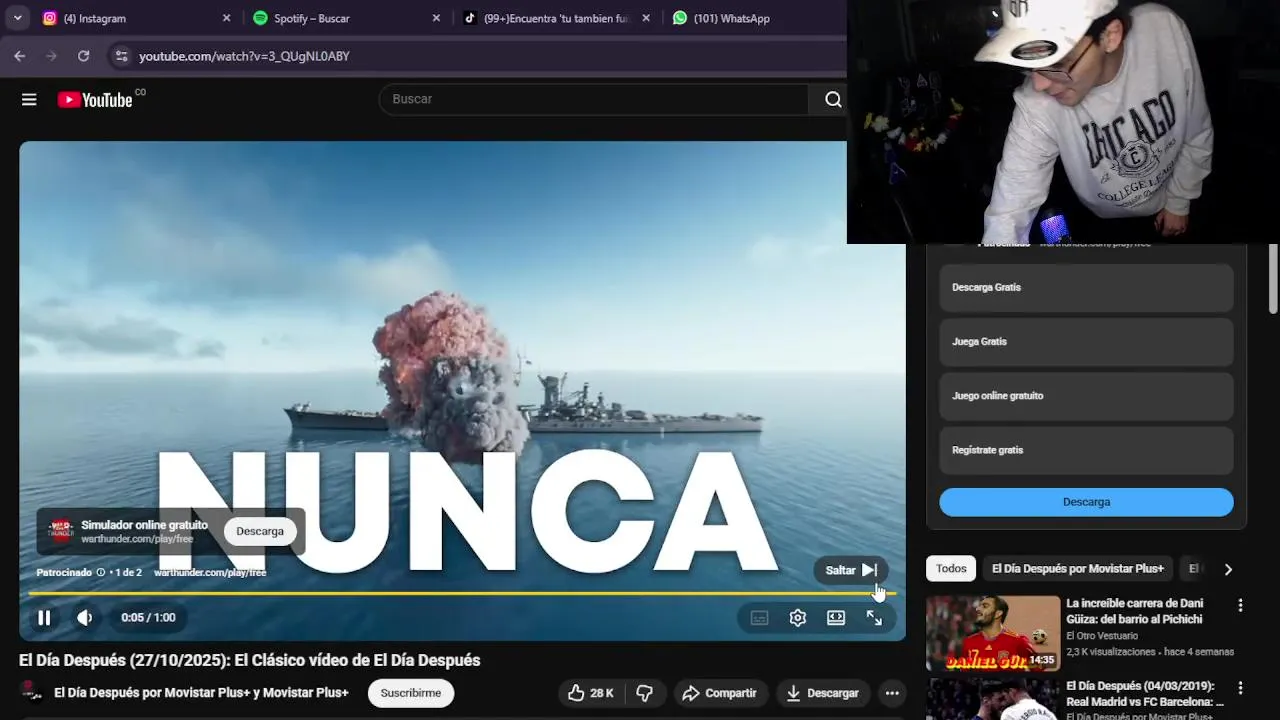
Task: Go to YouTube home via logo
Action: point(95,99)
